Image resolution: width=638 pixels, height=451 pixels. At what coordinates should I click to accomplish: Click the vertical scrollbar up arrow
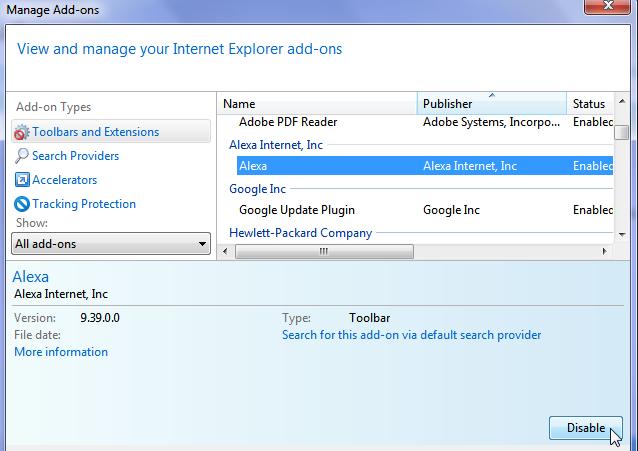(622, 101)
